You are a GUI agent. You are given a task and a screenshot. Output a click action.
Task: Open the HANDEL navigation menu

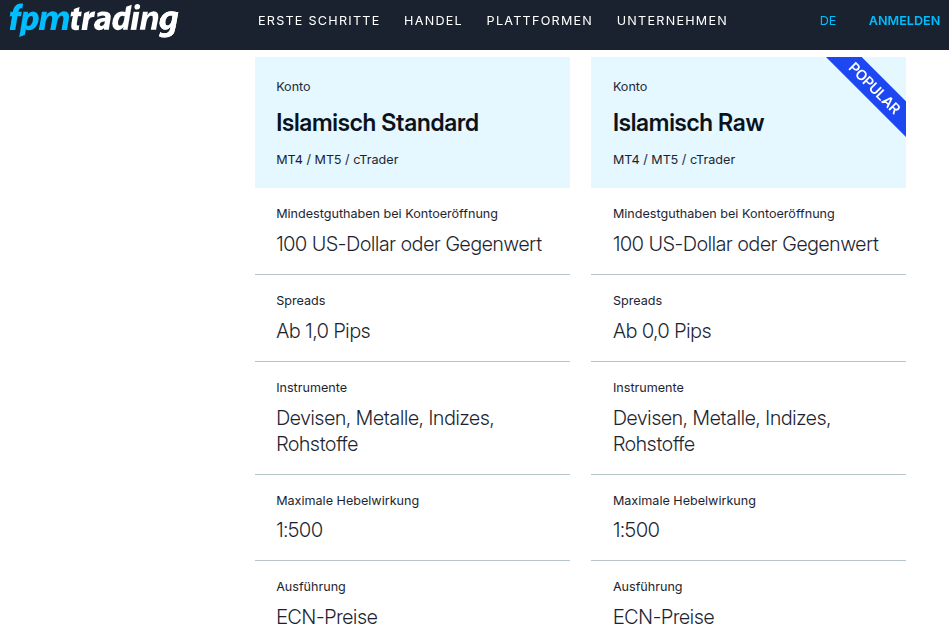click(x=432, y=20)
